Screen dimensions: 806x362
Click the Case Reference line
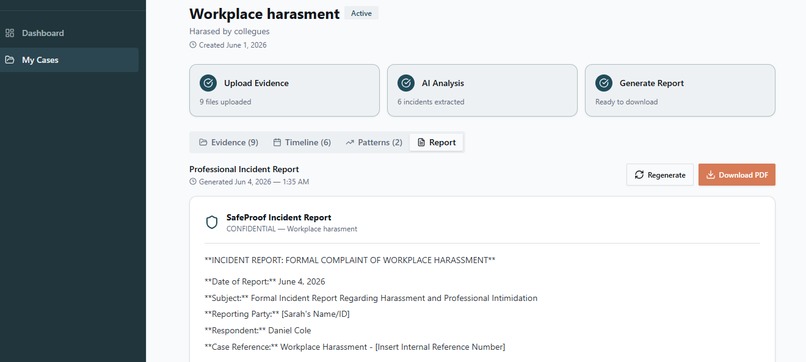click(x=355, y=347)
